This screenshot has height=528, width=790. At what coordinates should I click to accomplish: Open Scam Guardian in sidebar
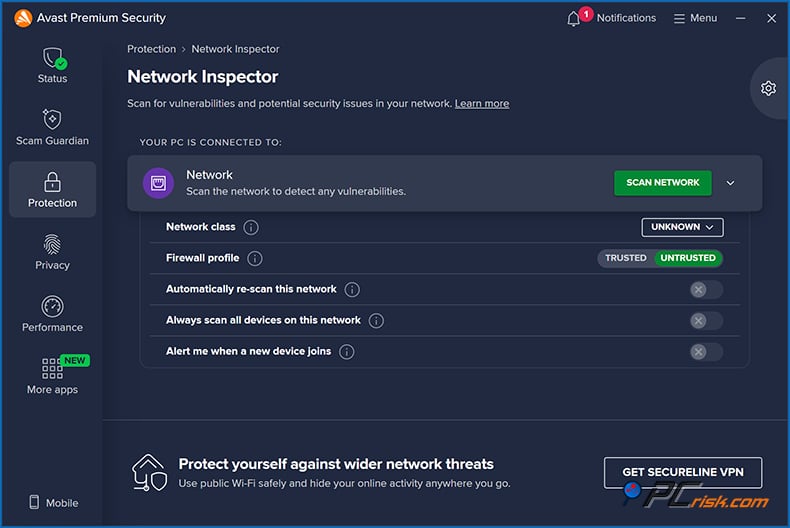click(52, 120)
